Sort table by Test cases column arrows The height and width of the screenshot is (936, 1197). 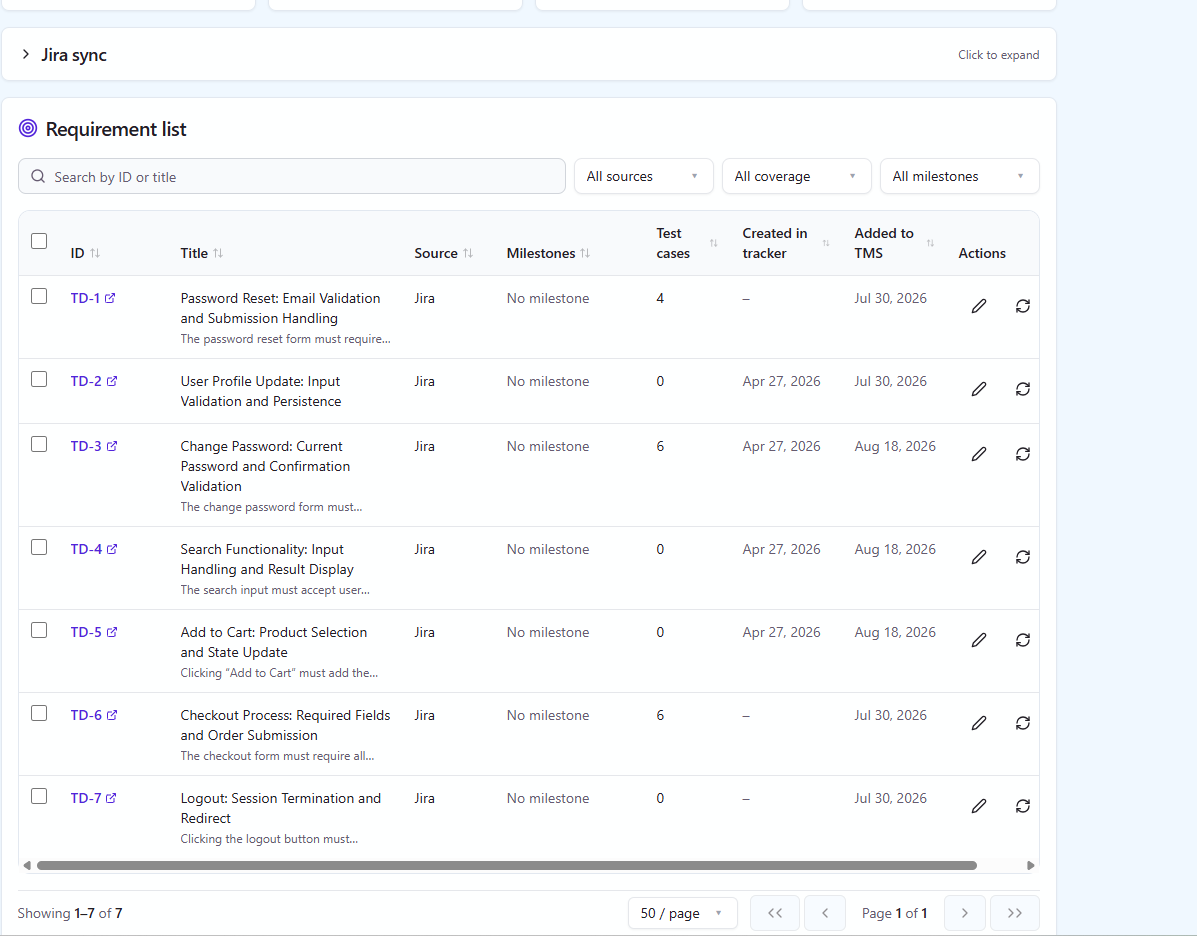coord(714,243)
